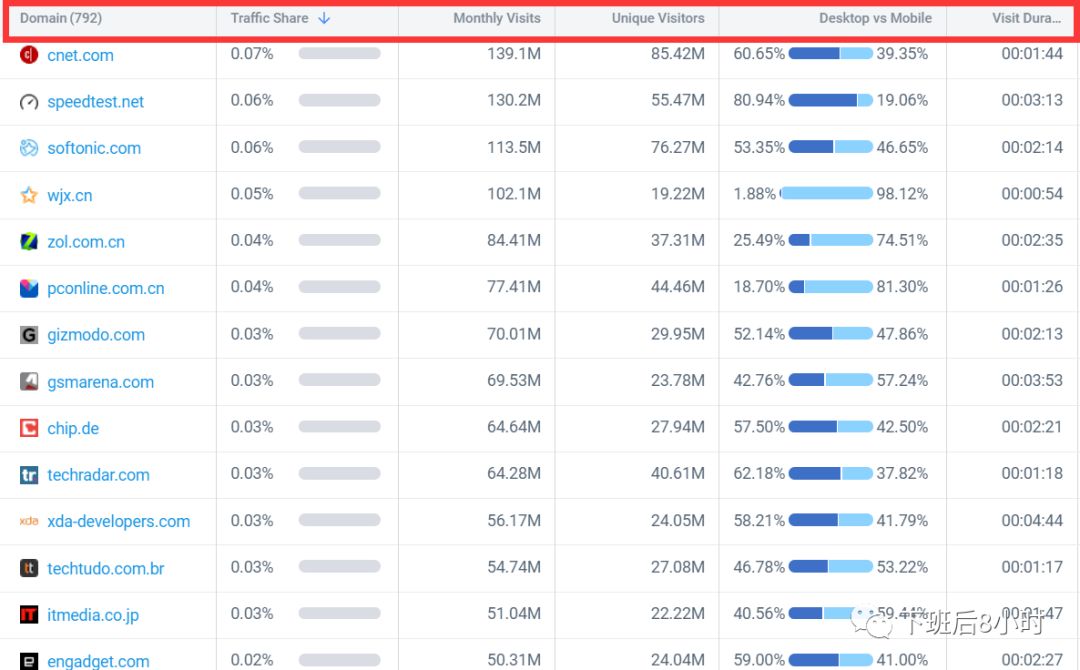Click the 00:02:35 visit duration value
Image resolution: width=1080 pixels, height=670 pixels.
coord(1032,240)
